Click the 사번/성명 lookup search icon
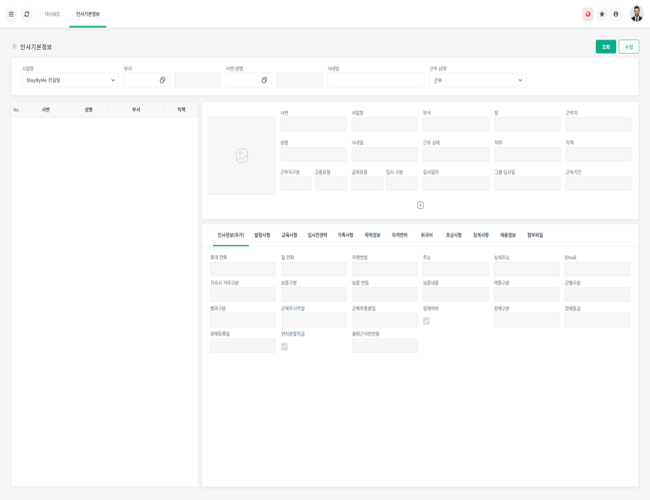Screen dimensions: 650x500 coord(265,80)
